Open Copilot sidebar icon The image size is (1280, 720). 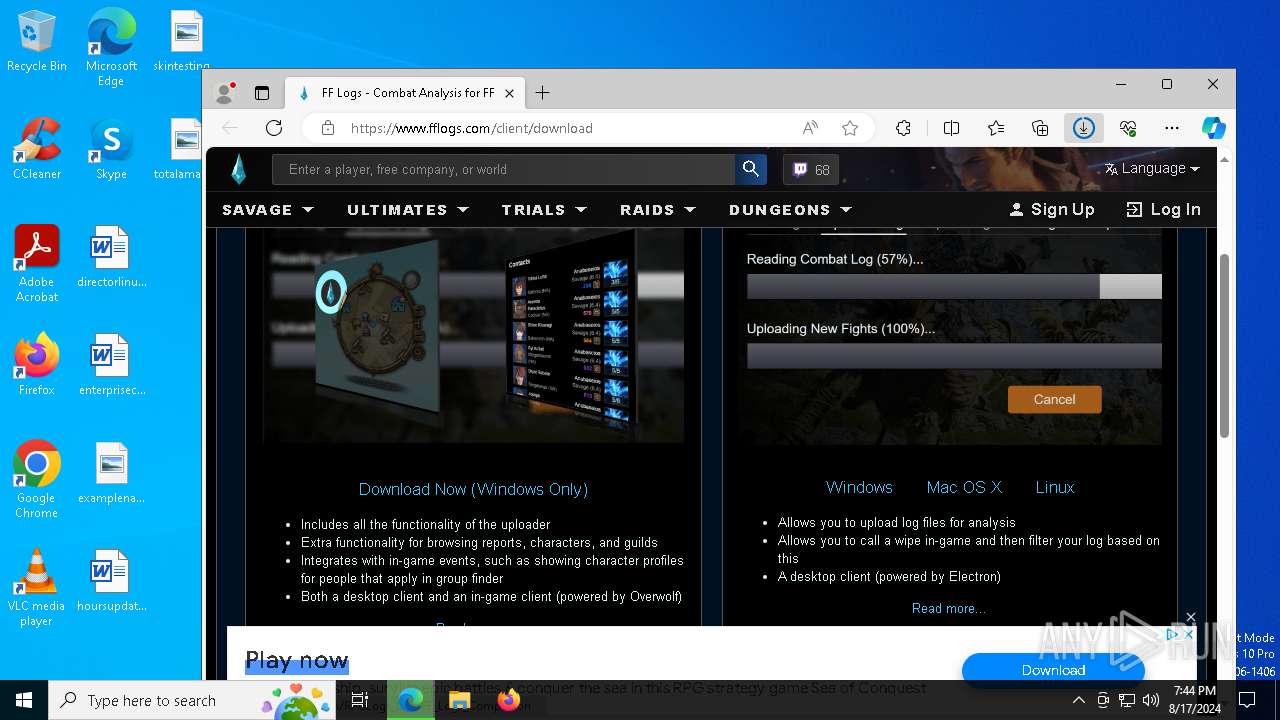[1214, 128]
